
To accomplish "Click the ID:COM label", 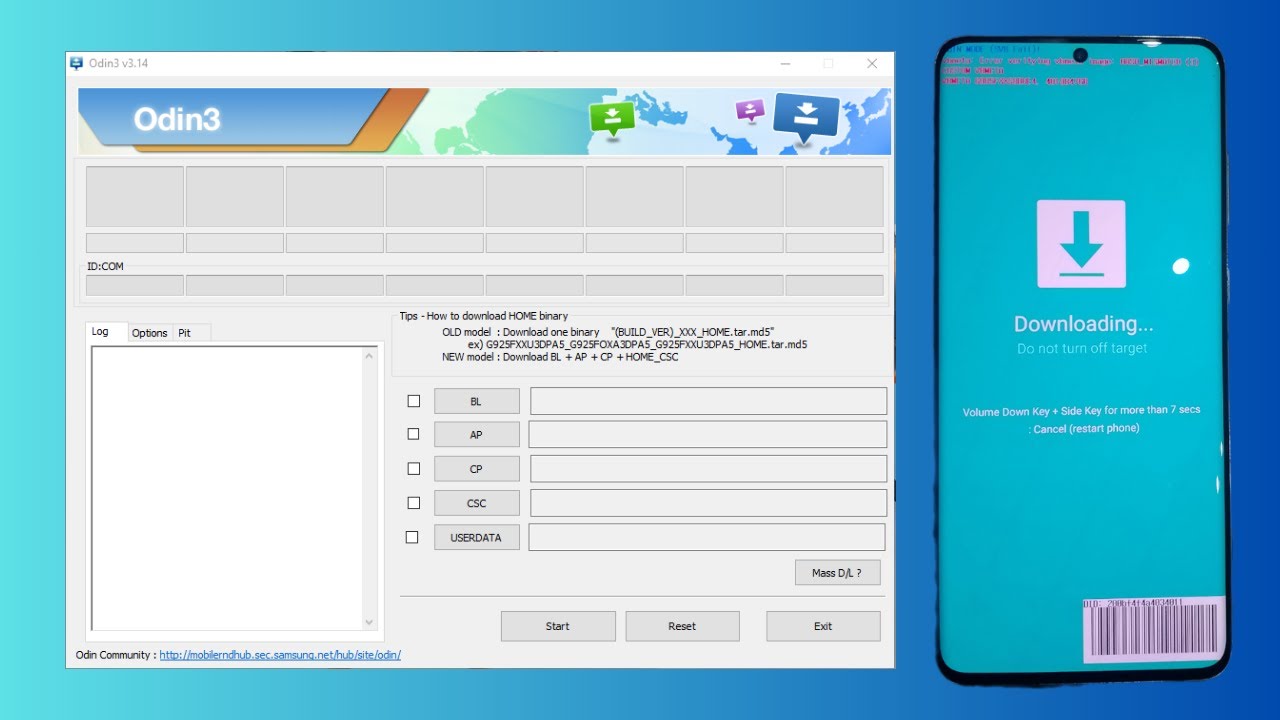I will pos(106,267).
